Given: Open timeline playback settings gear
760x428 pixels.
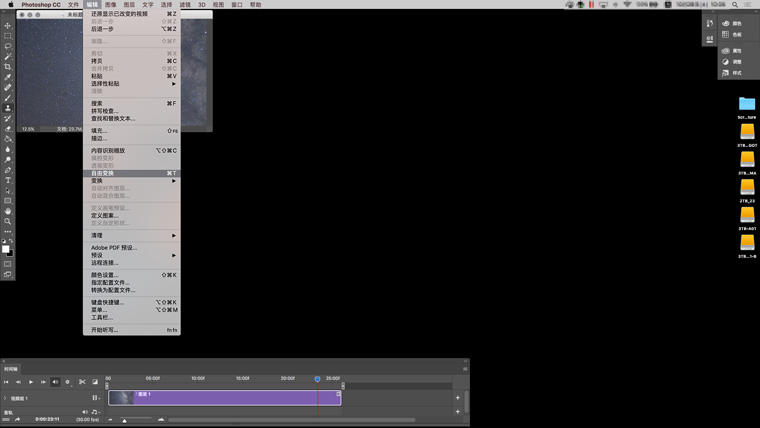Looking at the screenshot, I should 68,382.
